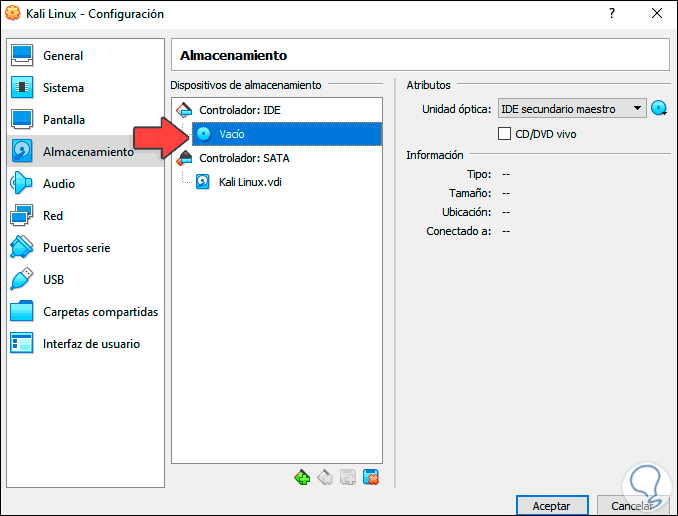Open the Sistema settings category

(85, 88)
